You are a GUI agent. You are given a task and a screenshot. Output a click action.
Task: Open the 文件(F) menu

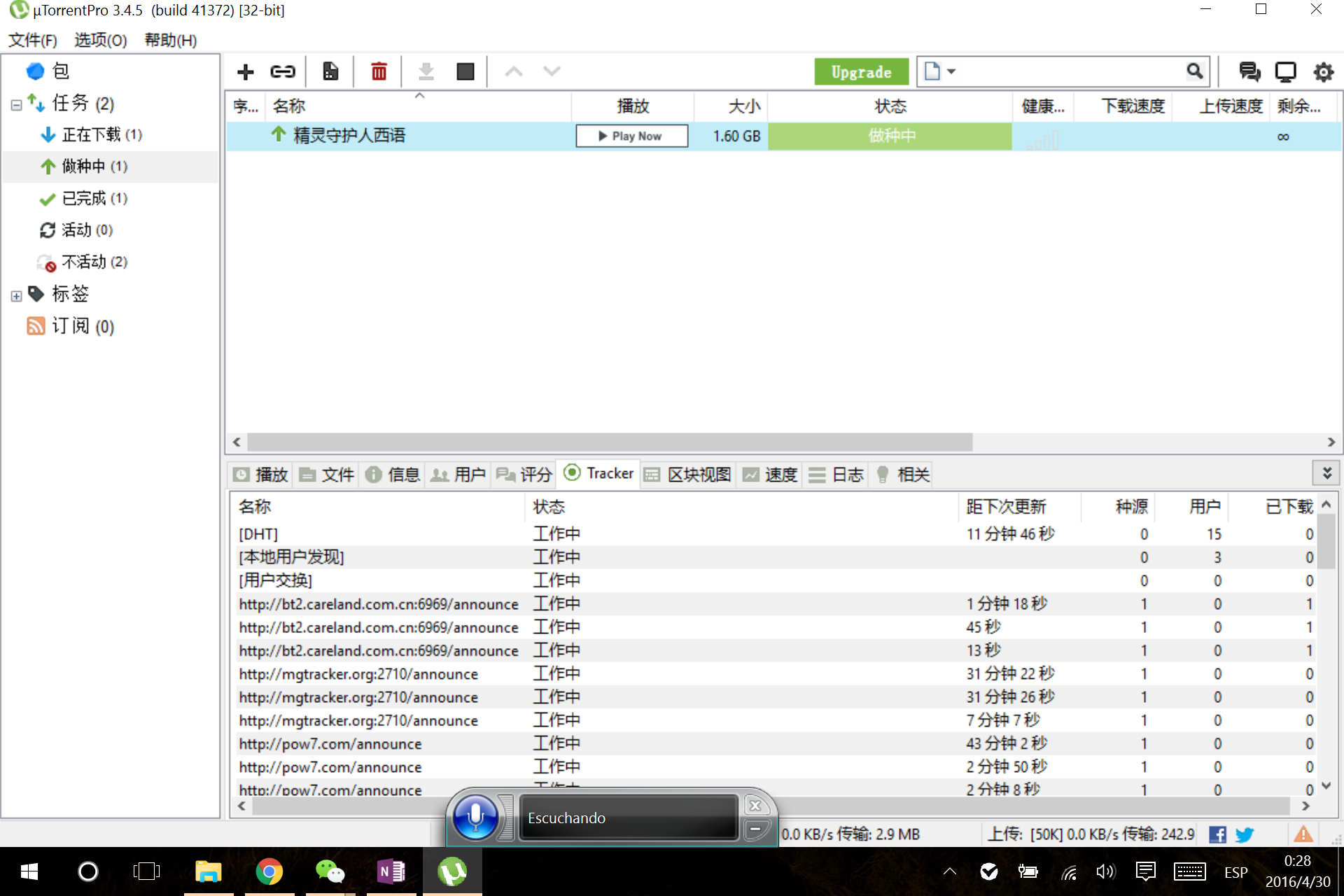point(32,40)
